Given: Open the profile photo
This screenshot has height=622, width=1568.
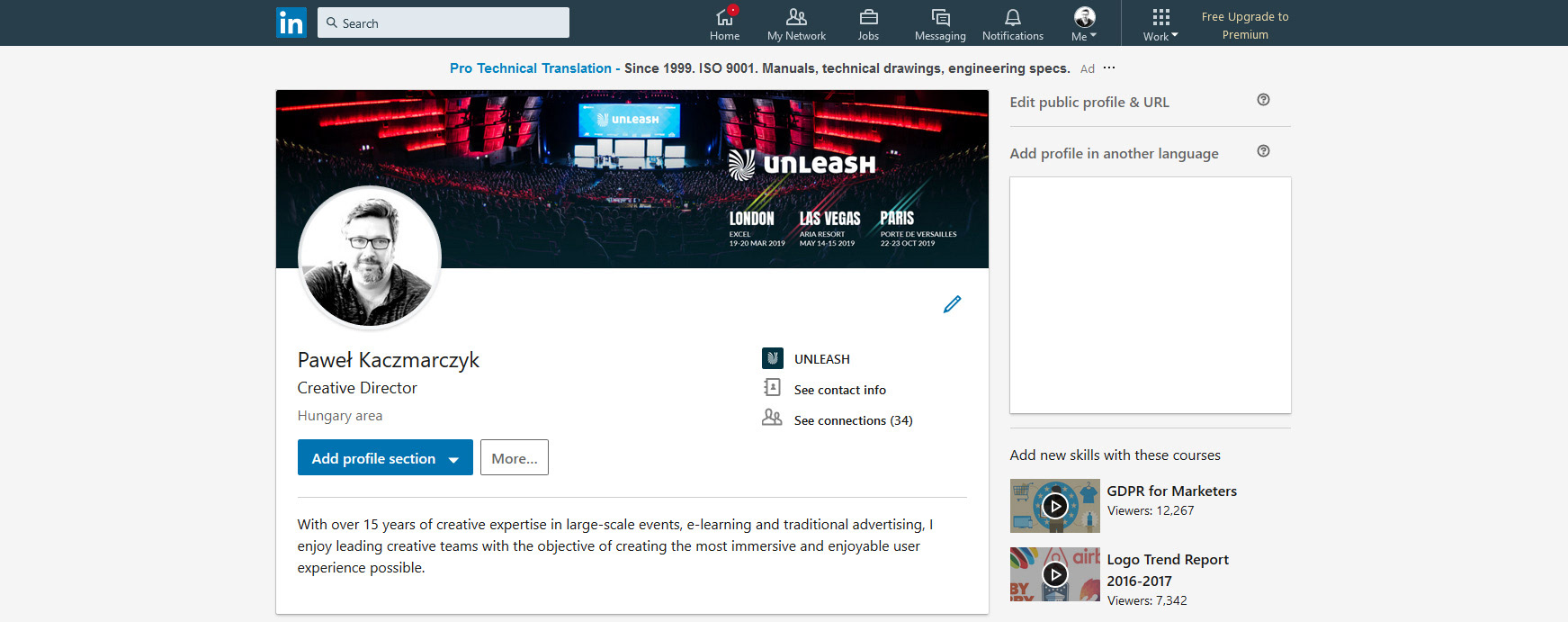Looking at the screenshot, I should point(370,257).
